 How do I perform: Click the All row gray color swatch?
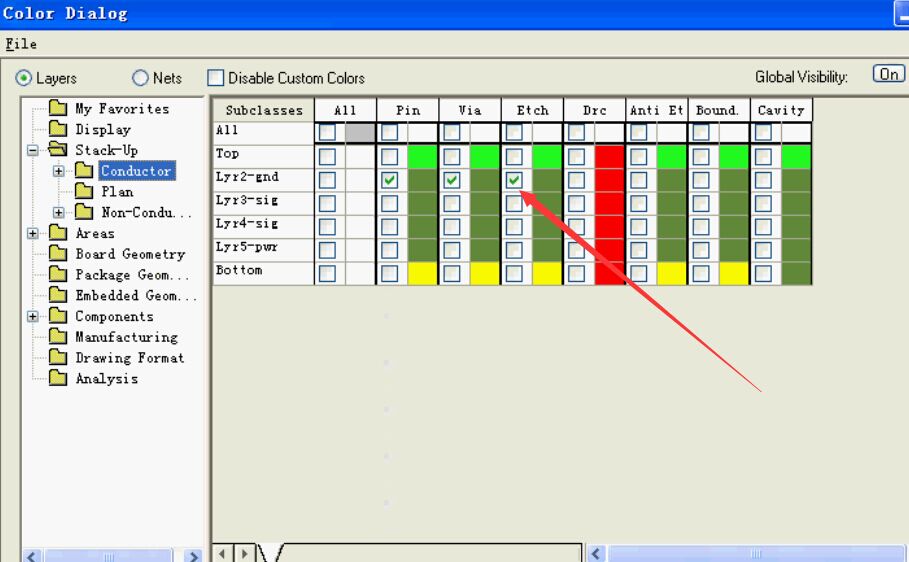[360, 132]
